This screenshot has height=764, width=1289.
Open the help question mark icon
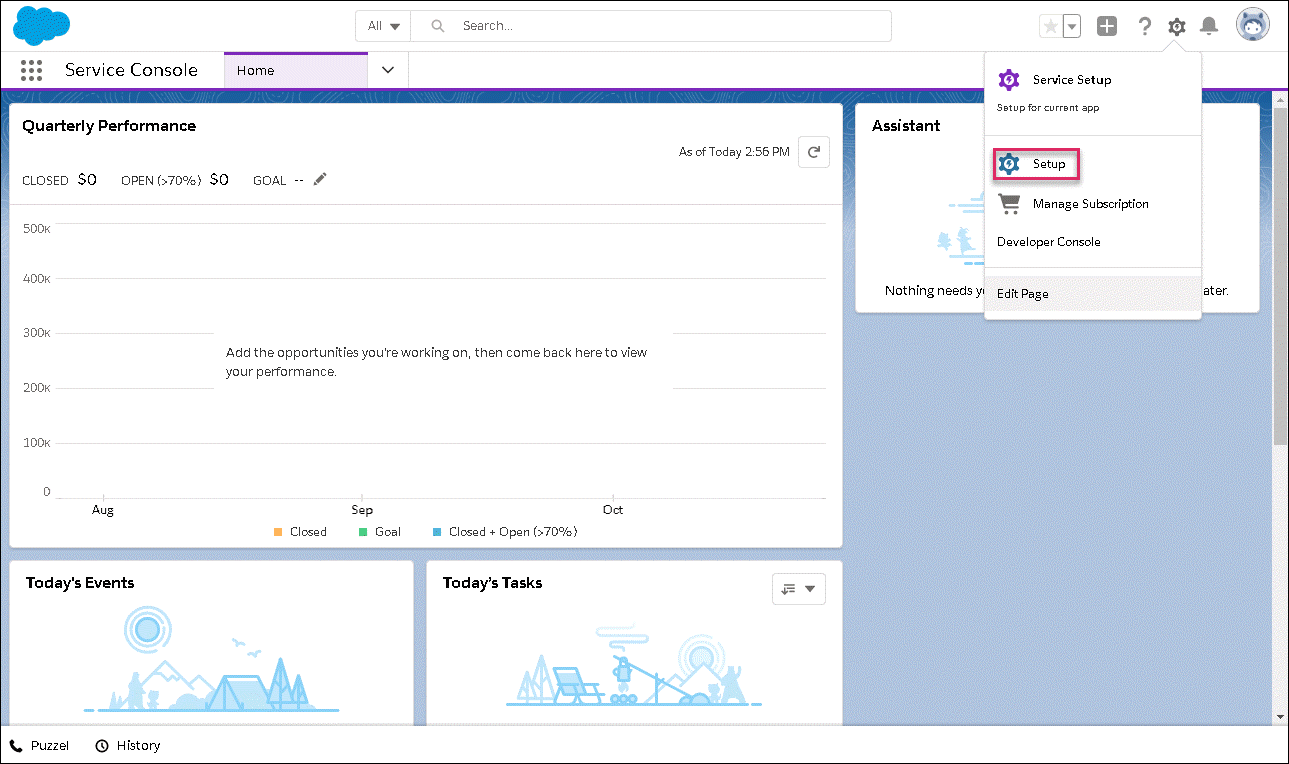click(1145, 27)
